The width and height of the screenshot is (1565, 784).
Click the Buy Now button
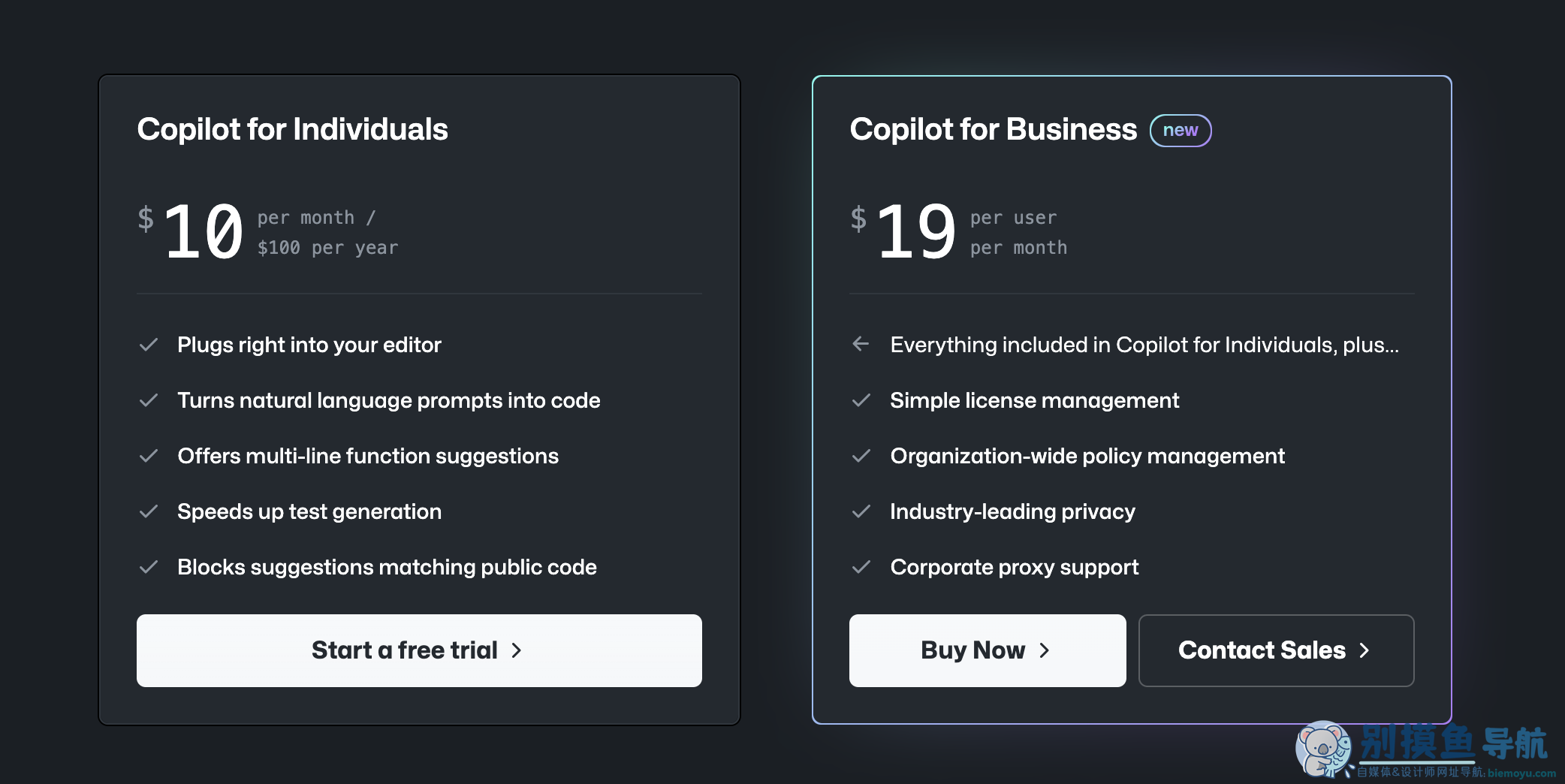click(x=988, y=650)
